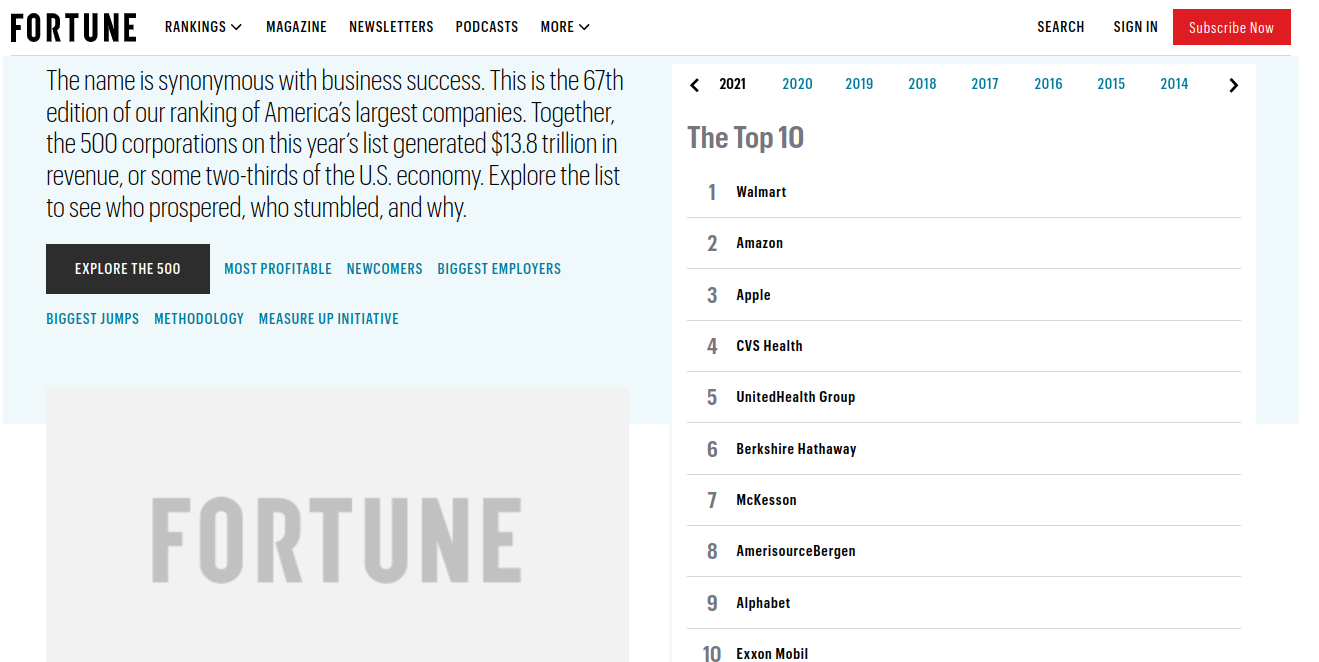Expand the Rankings dropdown menu
The width and height of the screenshot is (1319, 662).
coord(204,27)
